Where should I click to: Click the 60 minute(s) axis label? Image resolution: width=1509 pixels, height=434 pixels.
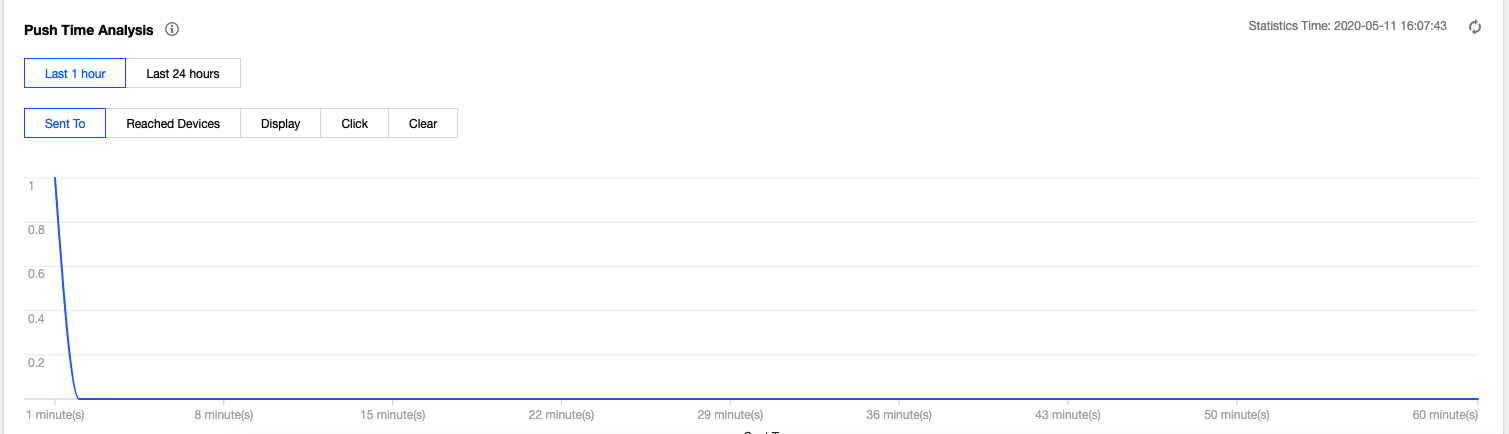click(1443, 413)
